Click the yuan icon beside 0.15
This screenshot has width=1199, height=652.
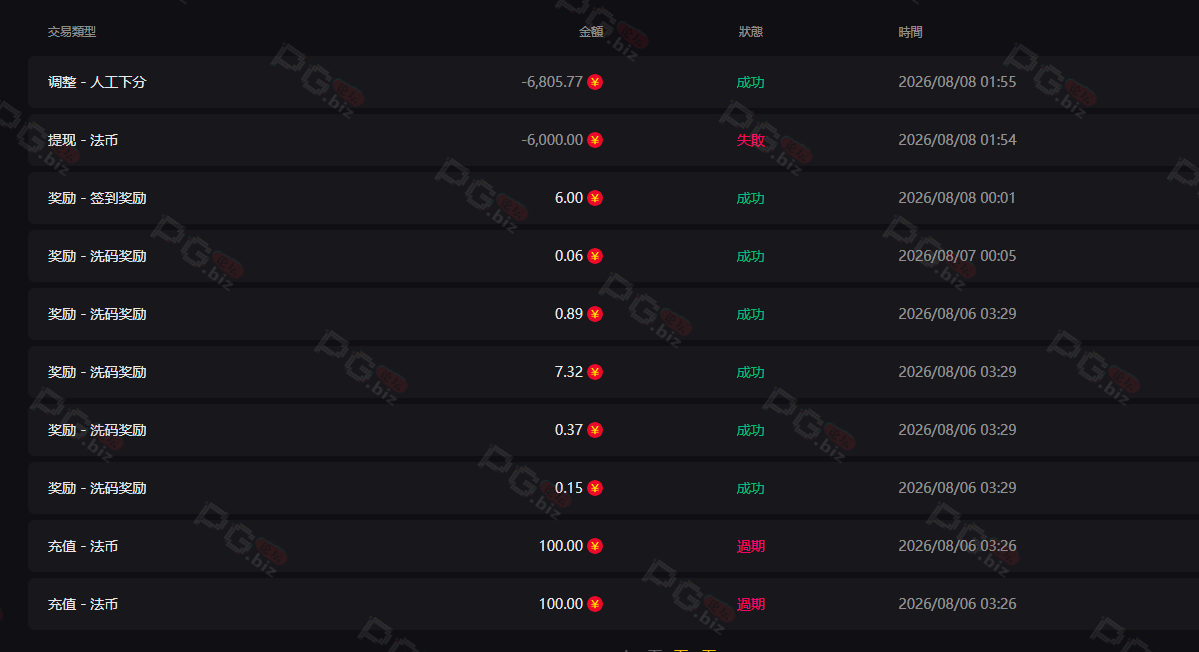point(595,488)
